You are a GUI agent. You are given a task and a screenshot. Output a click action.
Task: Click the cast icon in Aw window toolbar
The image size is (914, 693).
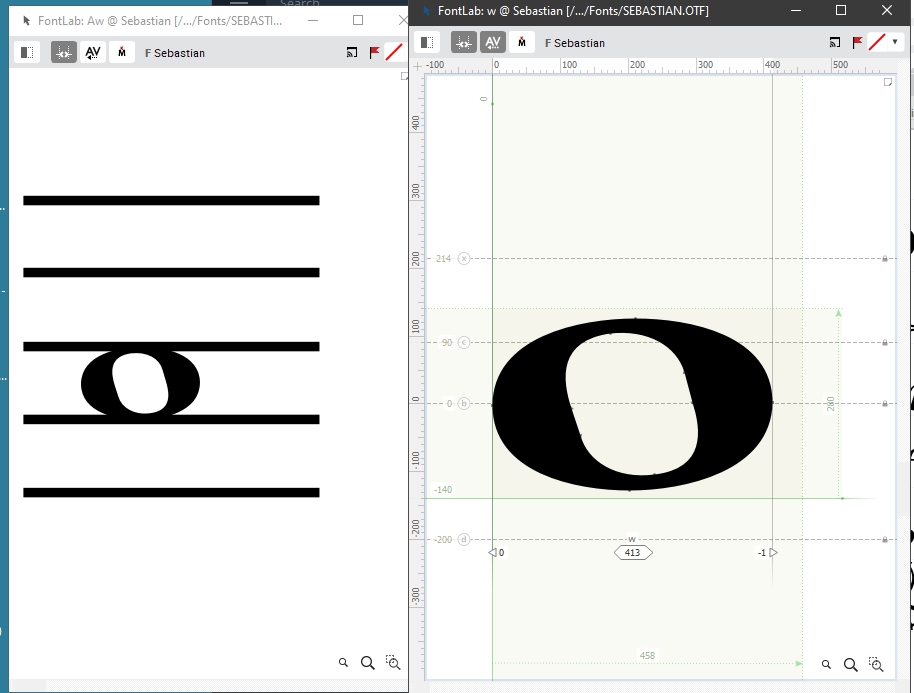pos(352,52)
